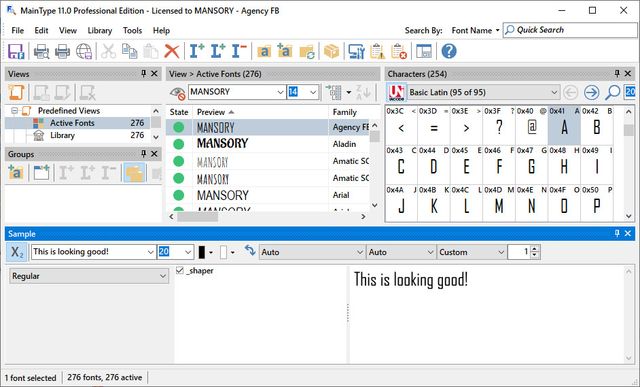Toggle the subscript X2 button
The height and width of the screenshot is (387, 640).
pos(17,252)
